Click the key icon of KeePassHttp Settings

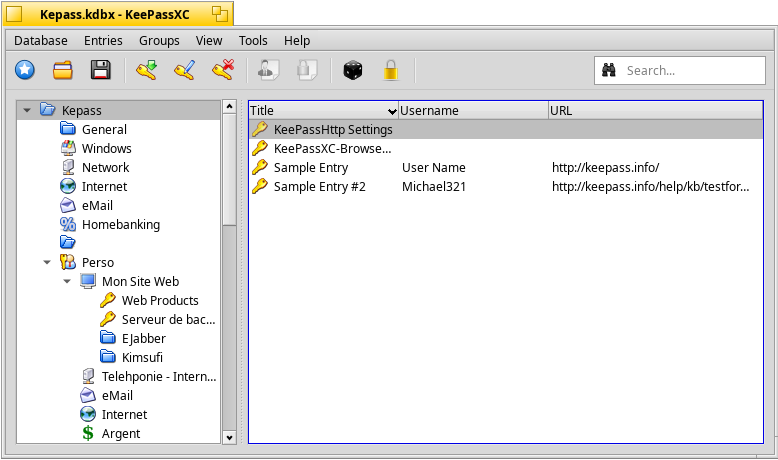(259, 129)
